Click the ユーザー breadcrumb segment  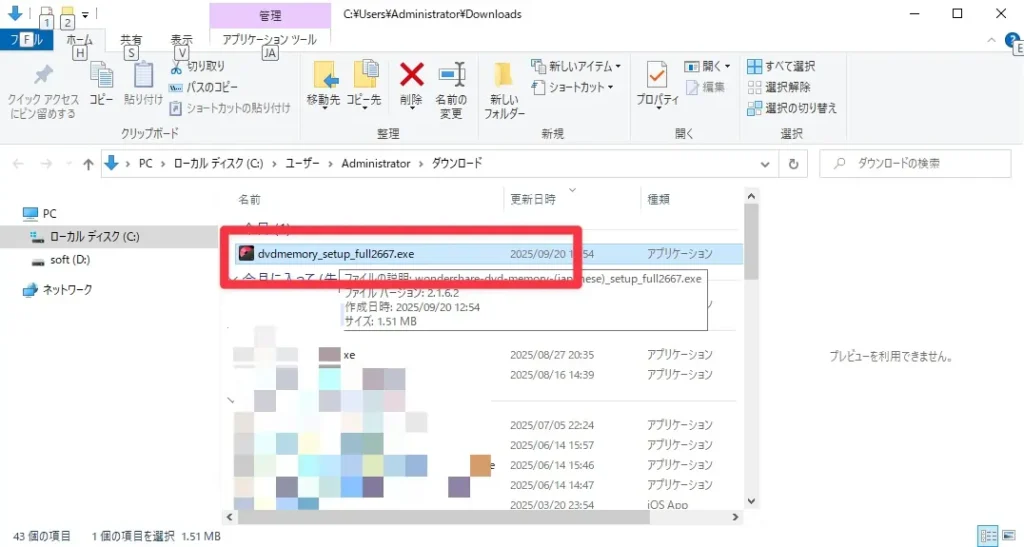pos(302,163)
